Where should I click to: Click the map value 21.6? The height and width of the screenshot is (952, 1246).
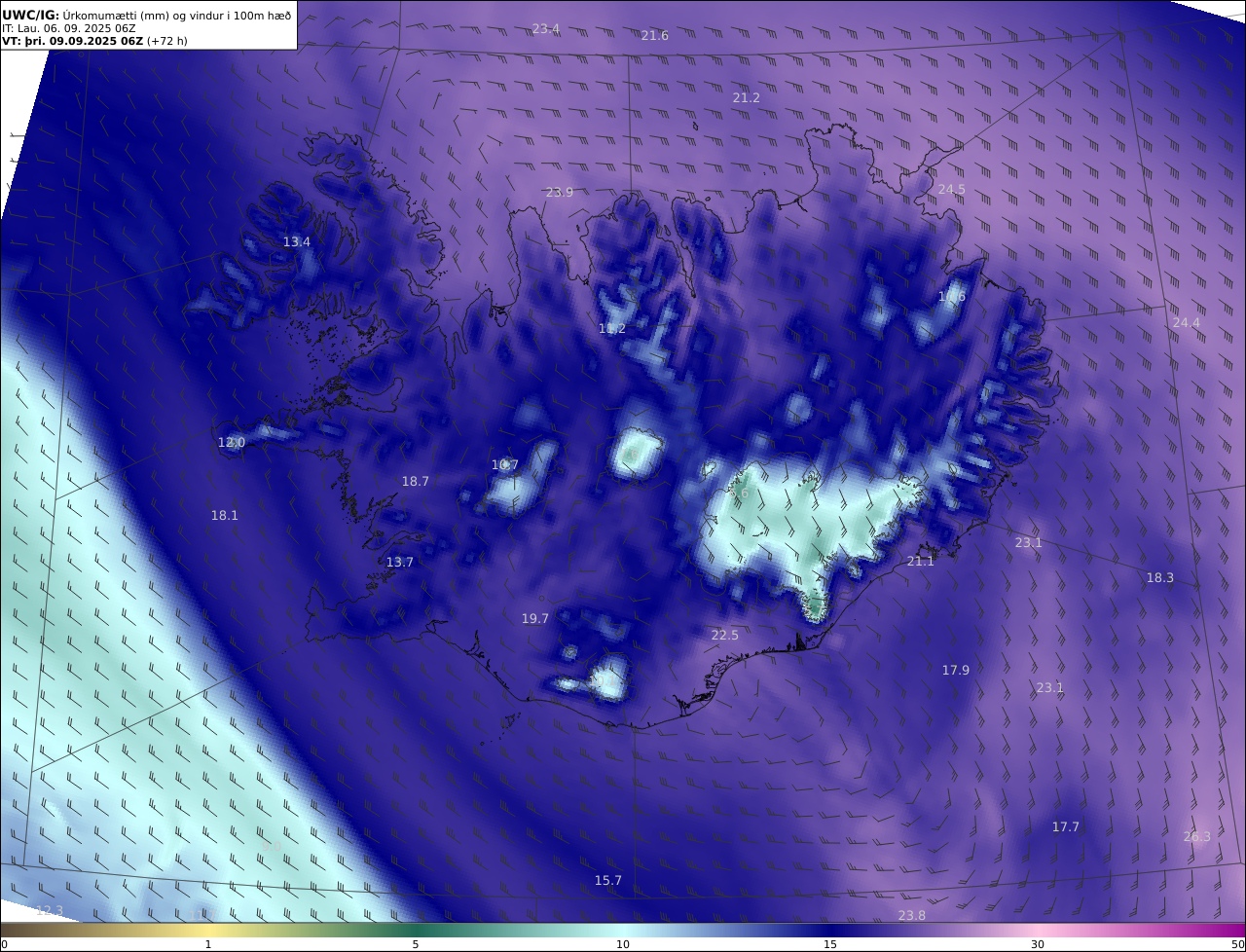(655, 36)
